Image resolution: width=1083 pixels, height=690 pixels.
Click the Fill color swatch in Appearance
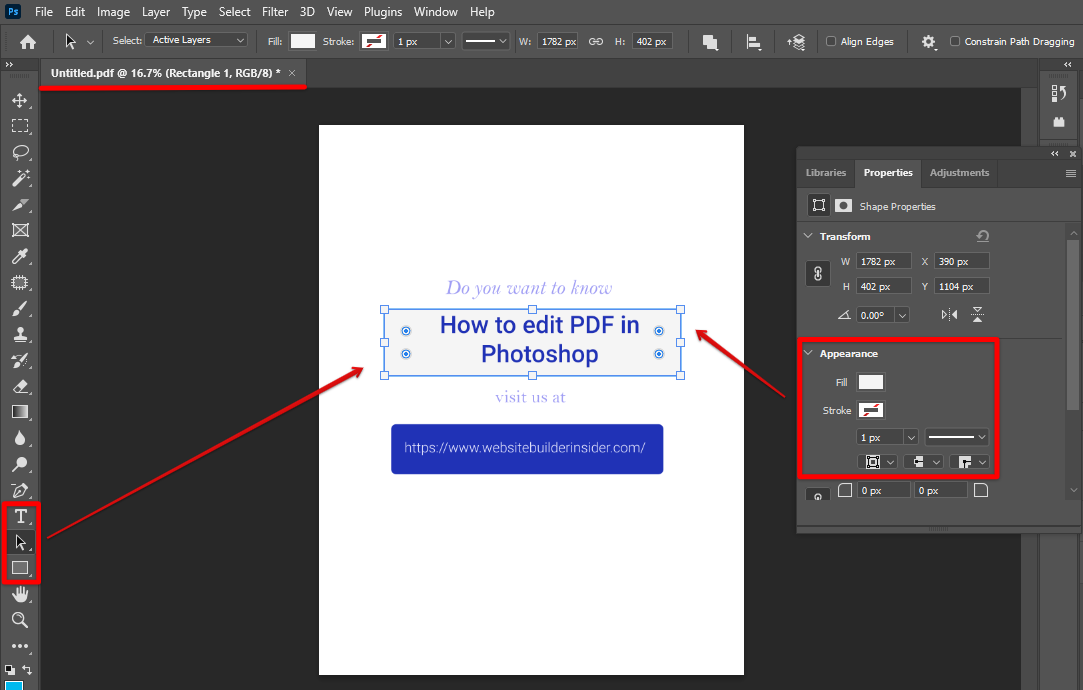tap(871, 382)
